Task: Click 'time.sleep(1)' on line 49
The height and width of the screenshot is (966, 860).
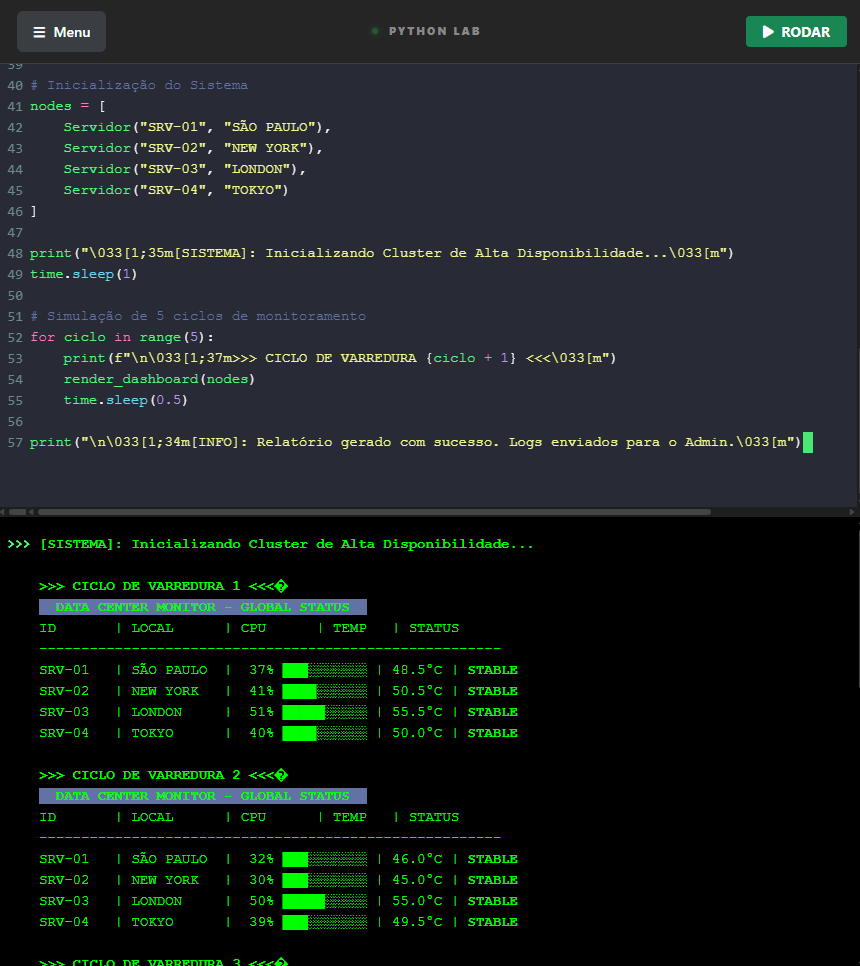Action: pyautogui.click(x=84, y=274)
